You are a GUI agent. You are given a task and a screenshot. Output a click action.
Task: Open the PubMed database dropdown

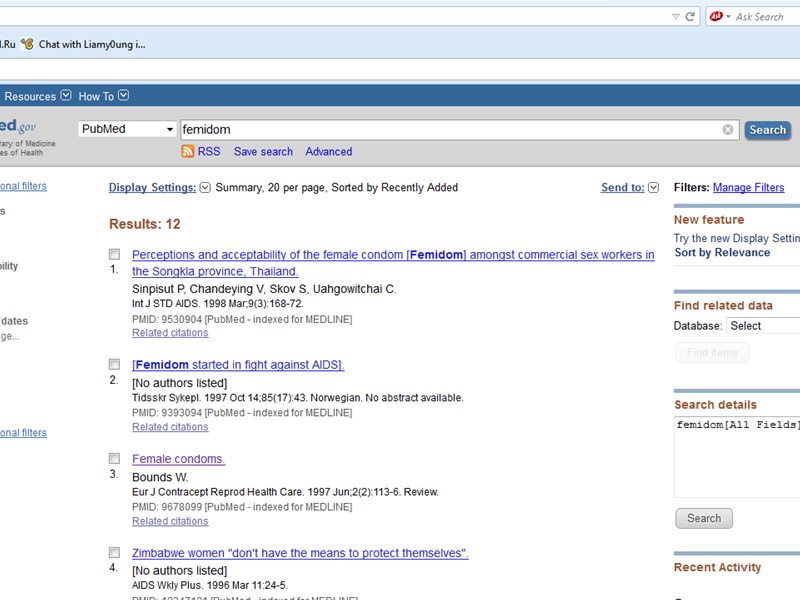128,129
